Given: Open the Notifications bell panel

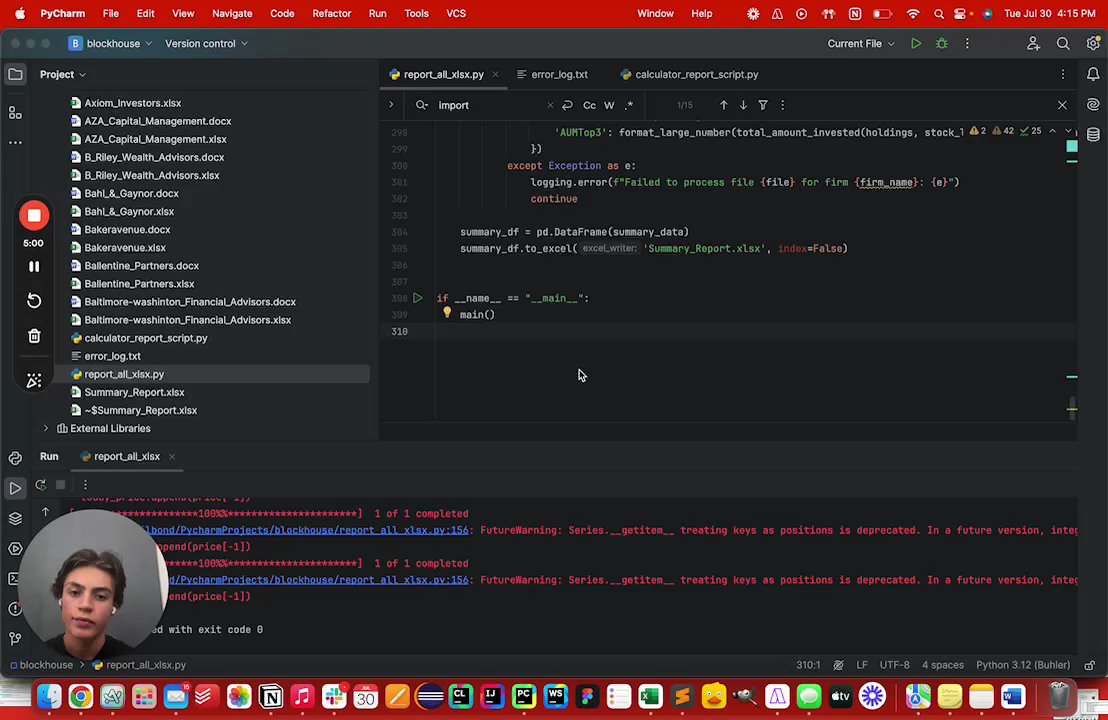Looking at the screenshot, I should coord(1093,74).
